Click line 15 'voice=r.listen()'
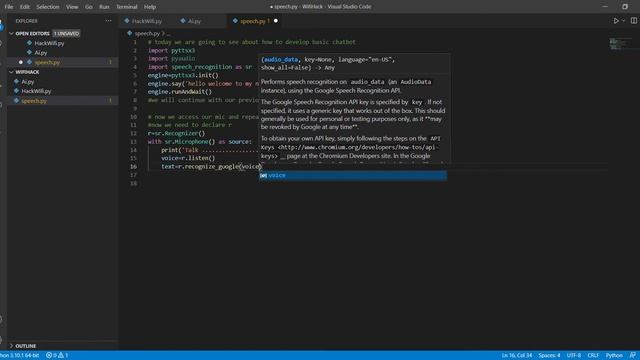 point(188,158)
